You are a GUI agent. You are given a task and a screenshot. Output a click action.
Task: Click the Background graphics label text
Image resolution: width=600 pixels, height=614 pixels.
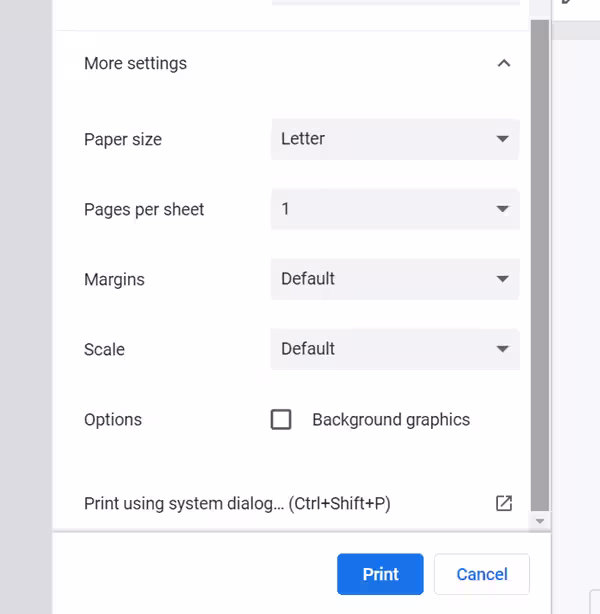[390, 419]
